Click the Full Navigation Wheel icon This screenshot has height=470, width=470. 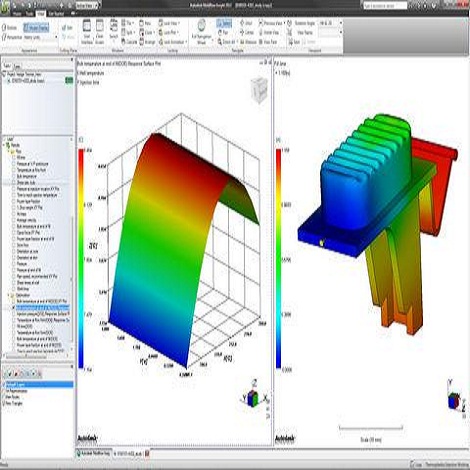click(x=201, y=27)
